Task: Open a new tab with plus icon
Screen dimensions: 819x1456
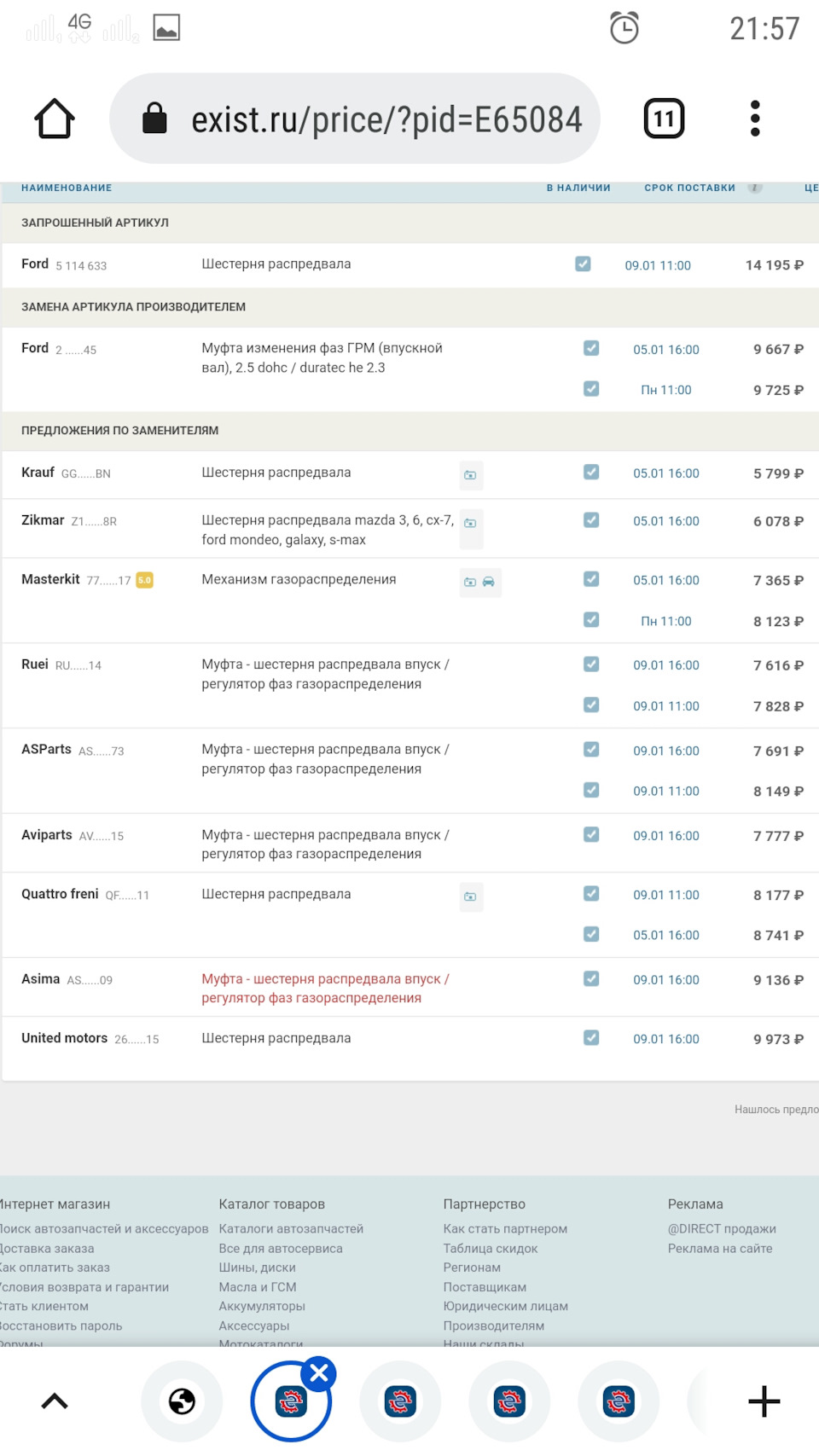Action: 764,1401
